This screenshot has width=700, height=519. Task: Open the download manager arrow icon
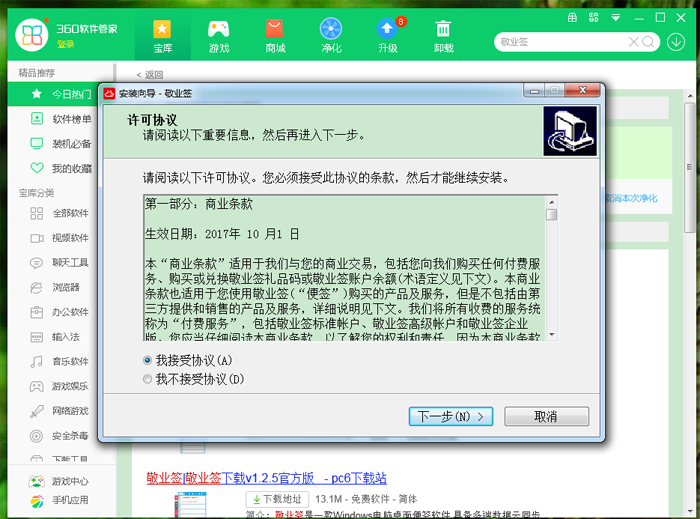click(676, 42)
